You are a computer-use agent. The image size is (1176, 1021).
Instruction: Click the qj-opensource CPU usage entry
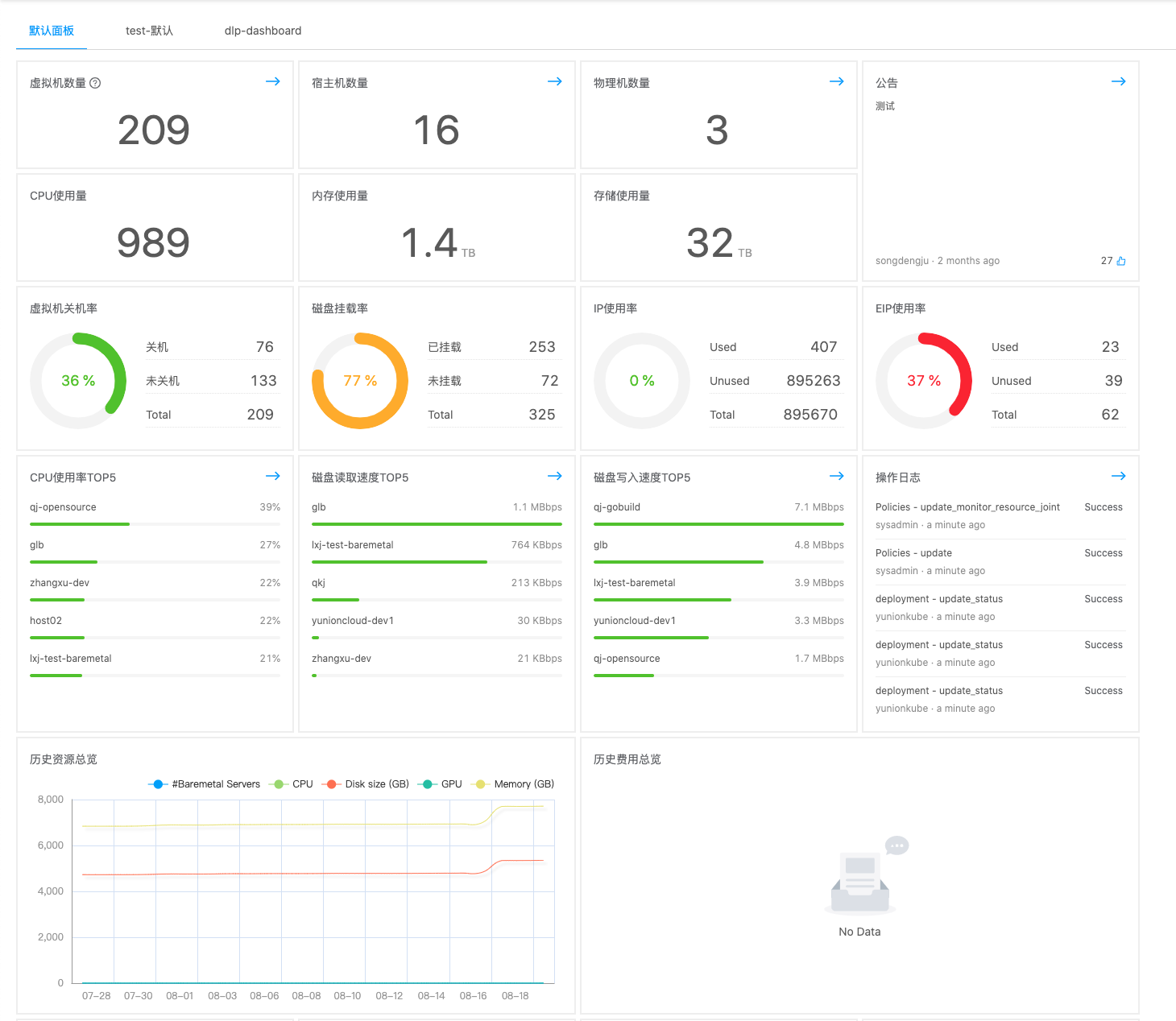63,507
